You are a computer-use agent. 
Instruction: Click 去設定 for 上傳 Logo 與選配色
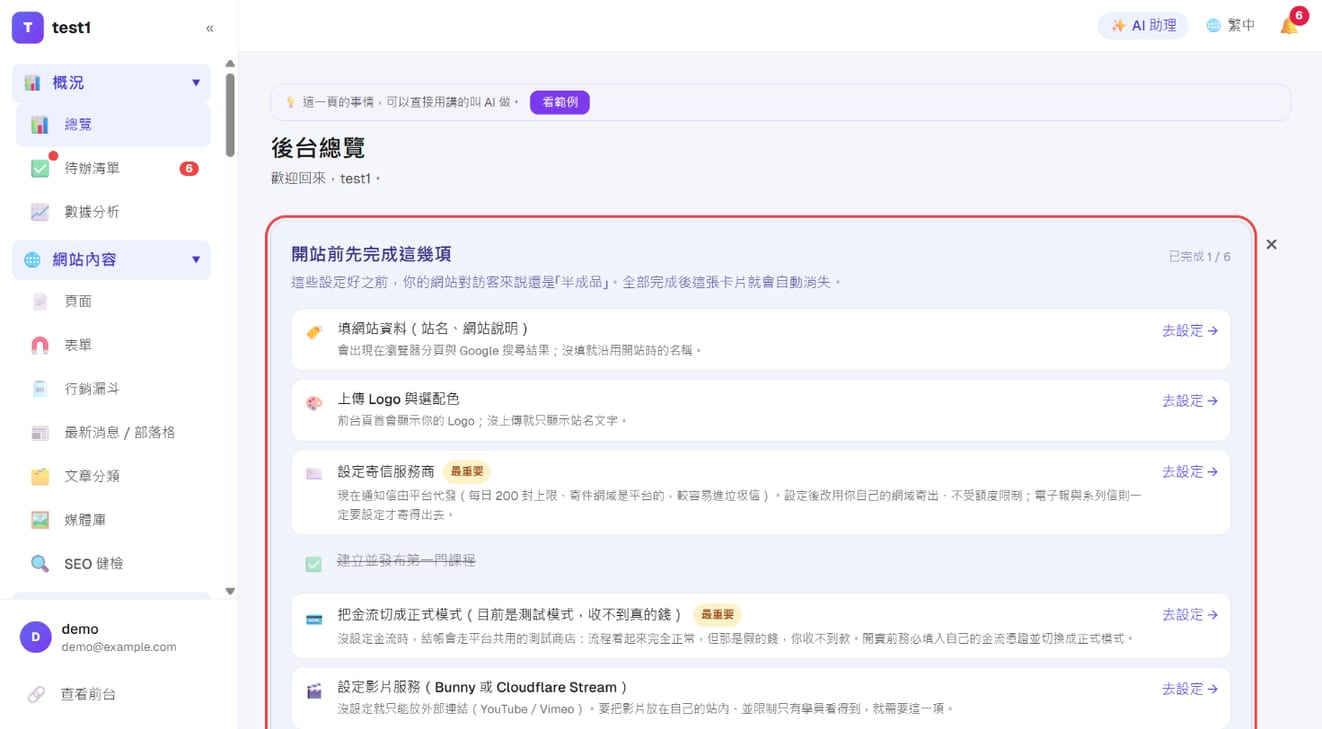tap(1190, 401)
